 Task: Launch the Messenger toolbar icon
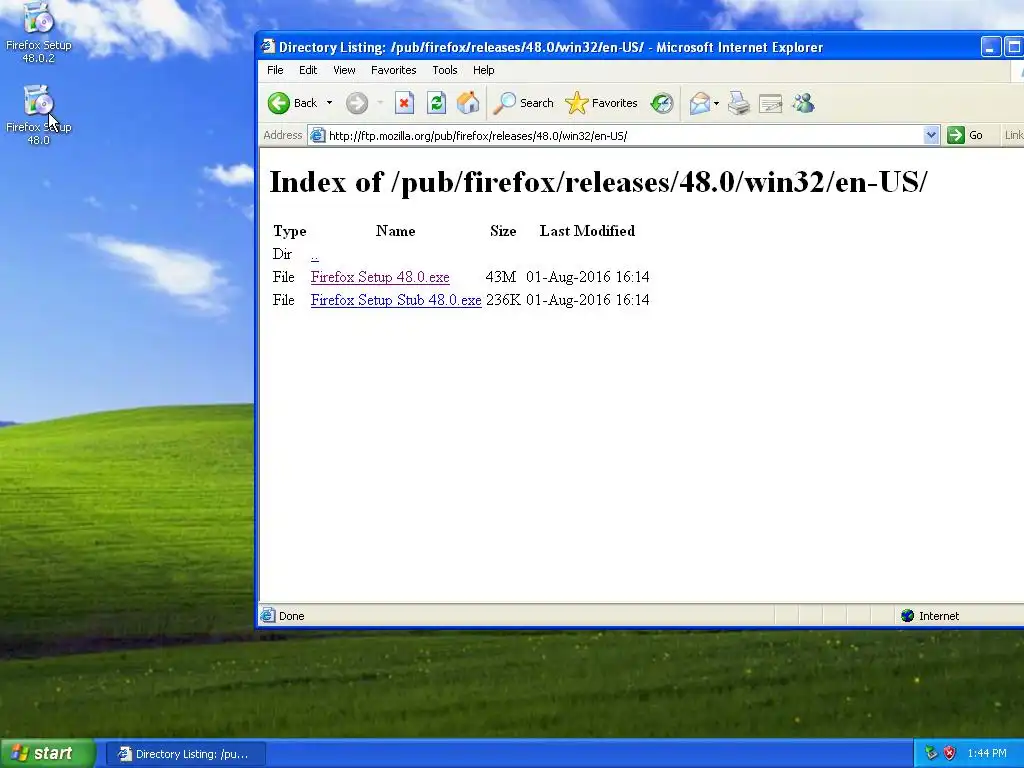803,103
